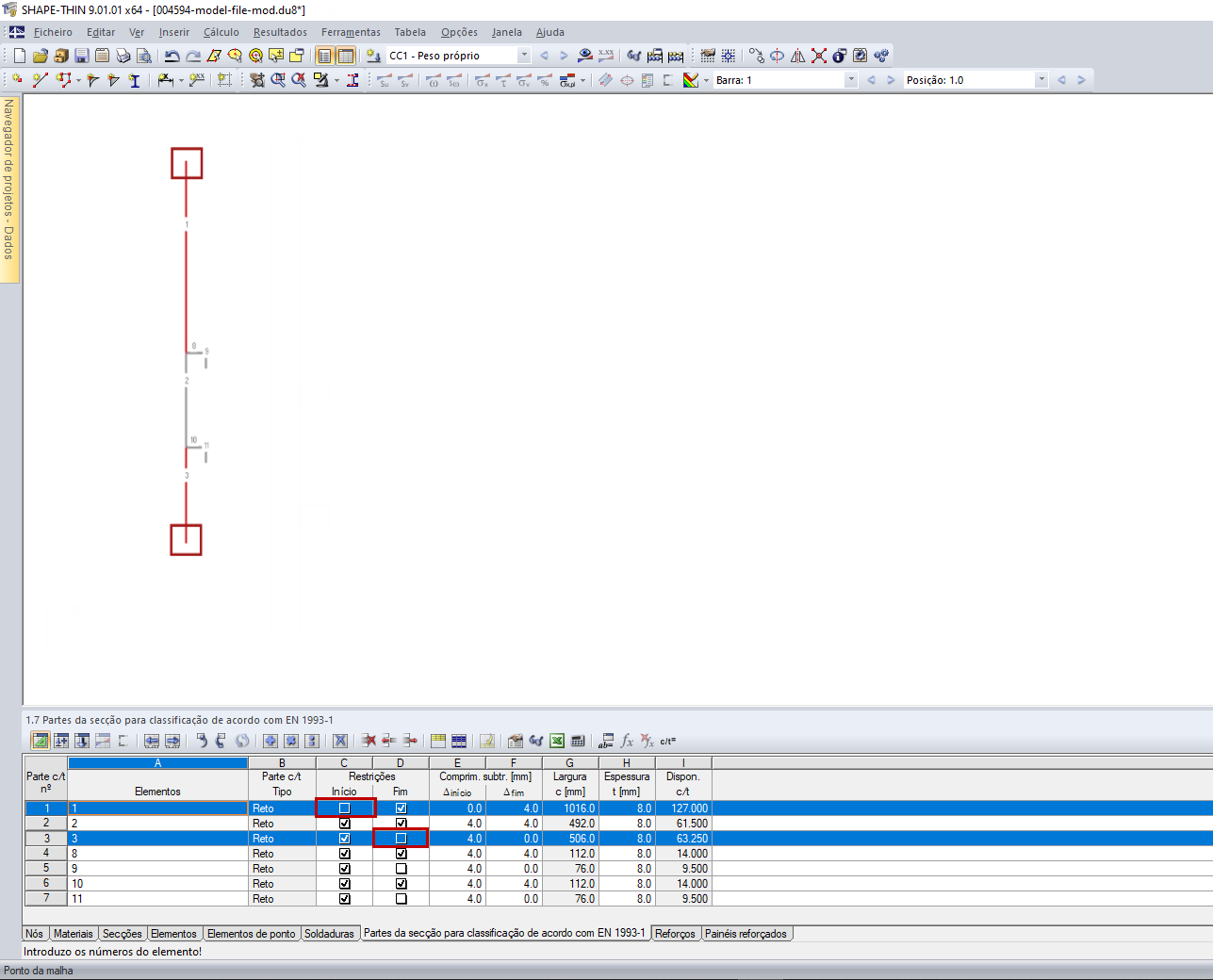Screen dimensions: 1213x980
Task: Click the colored results display icon
Action: coord(691,80)
